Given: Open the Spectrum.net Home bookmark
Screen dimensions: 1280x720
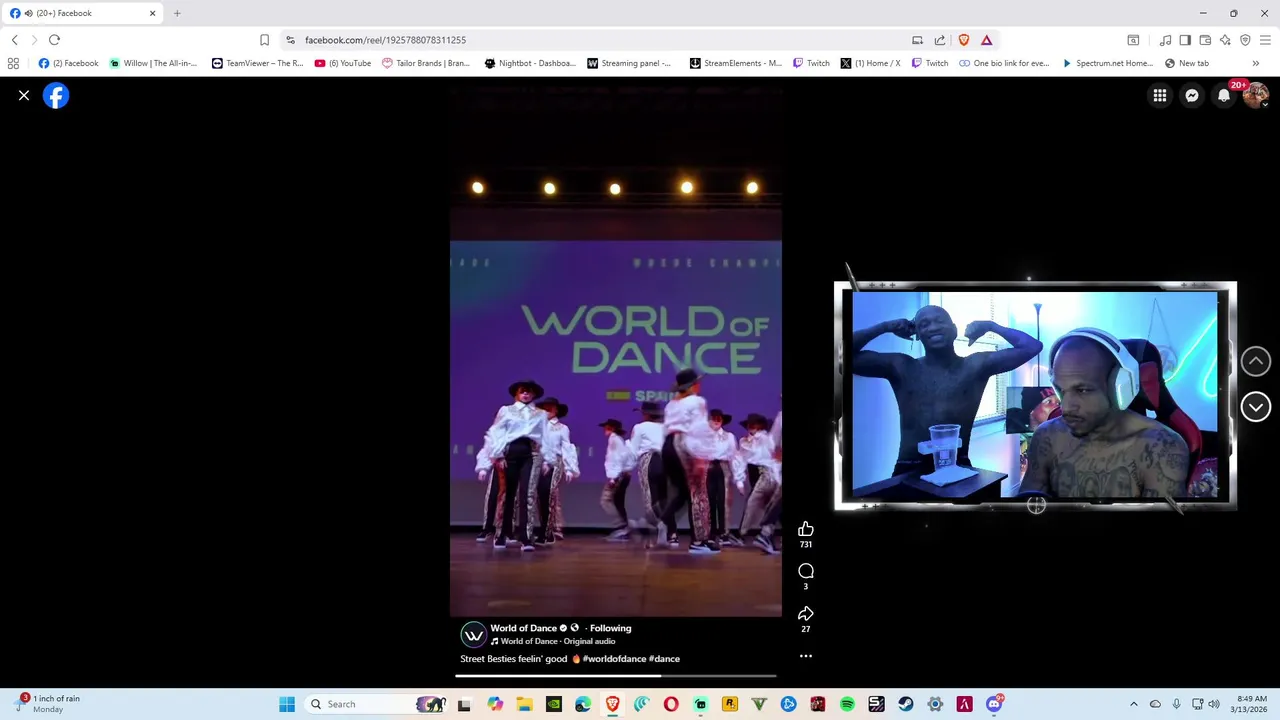Looking at the screenshot, I should pyautogui.click(x=1108, y=63).
